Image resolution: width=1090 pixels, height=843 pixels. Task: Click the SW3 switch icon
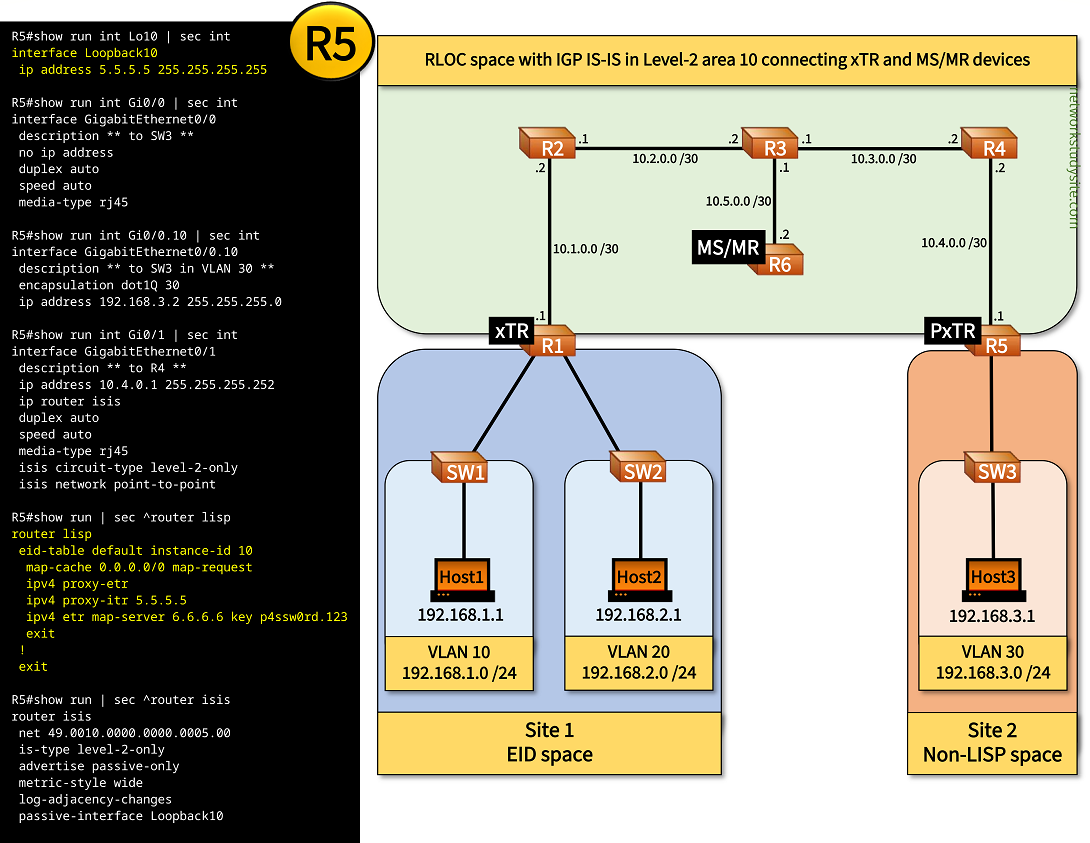click(992, 469)
